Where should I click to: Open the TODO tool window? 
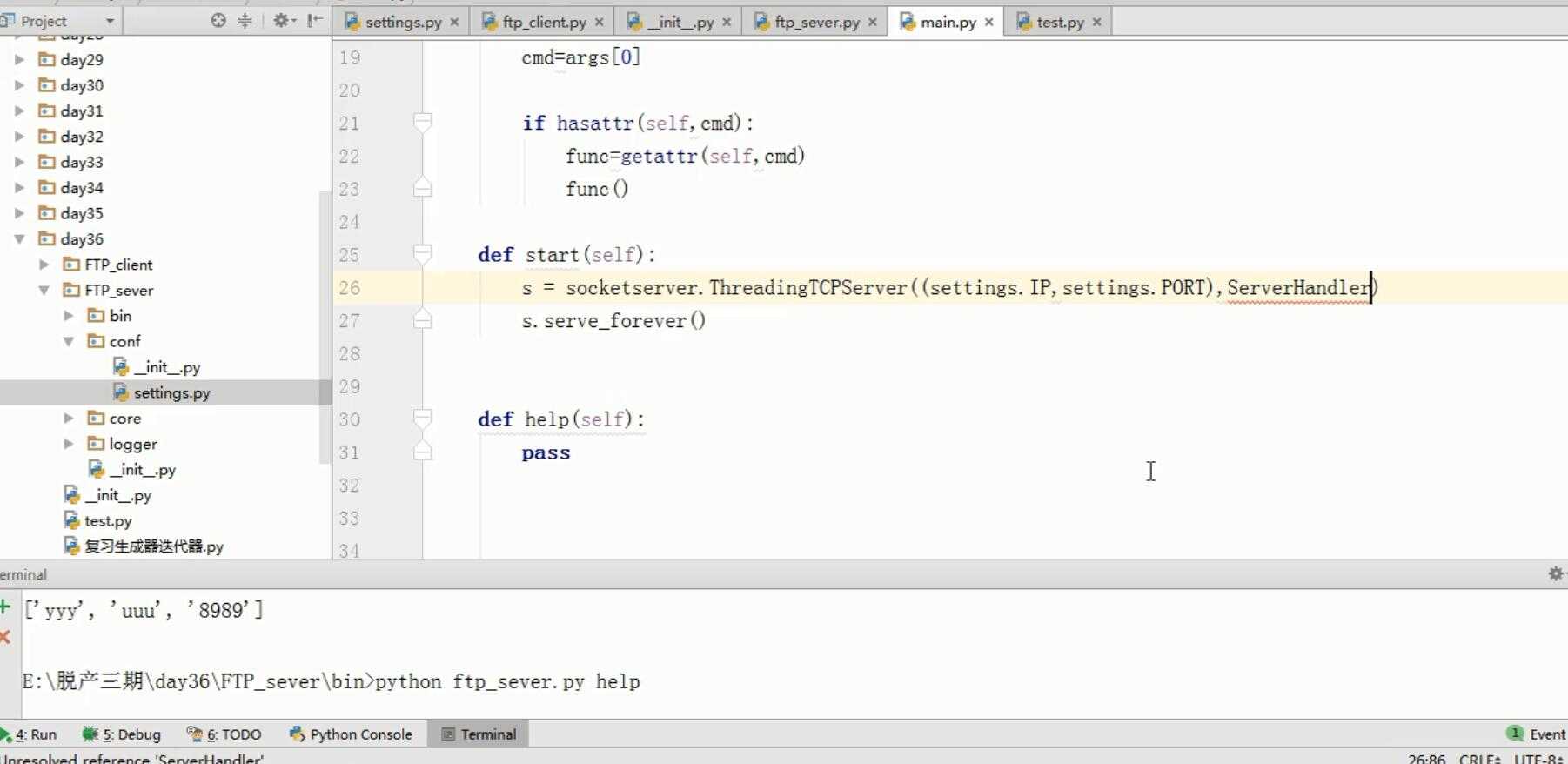(224, 734)
